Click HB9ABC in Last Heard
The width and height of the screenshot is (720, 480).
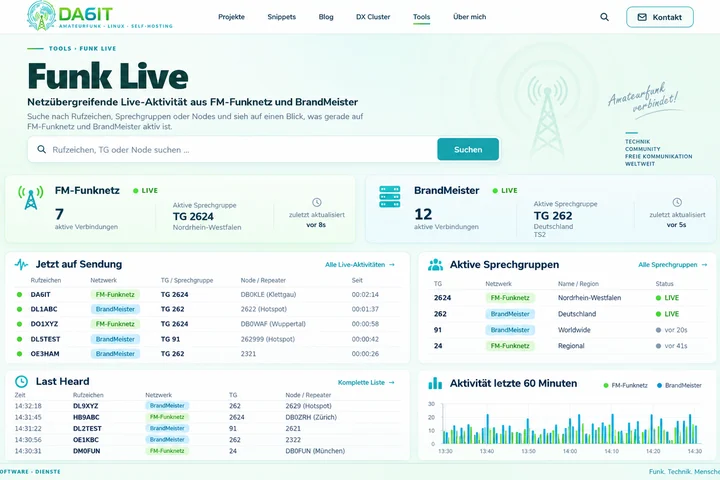tap(86, 417)
